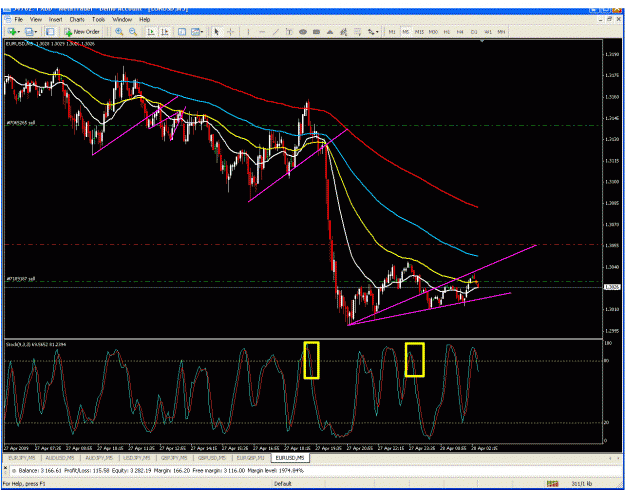Open the View menu
This screenshot has height=490, width=625.
36,19
